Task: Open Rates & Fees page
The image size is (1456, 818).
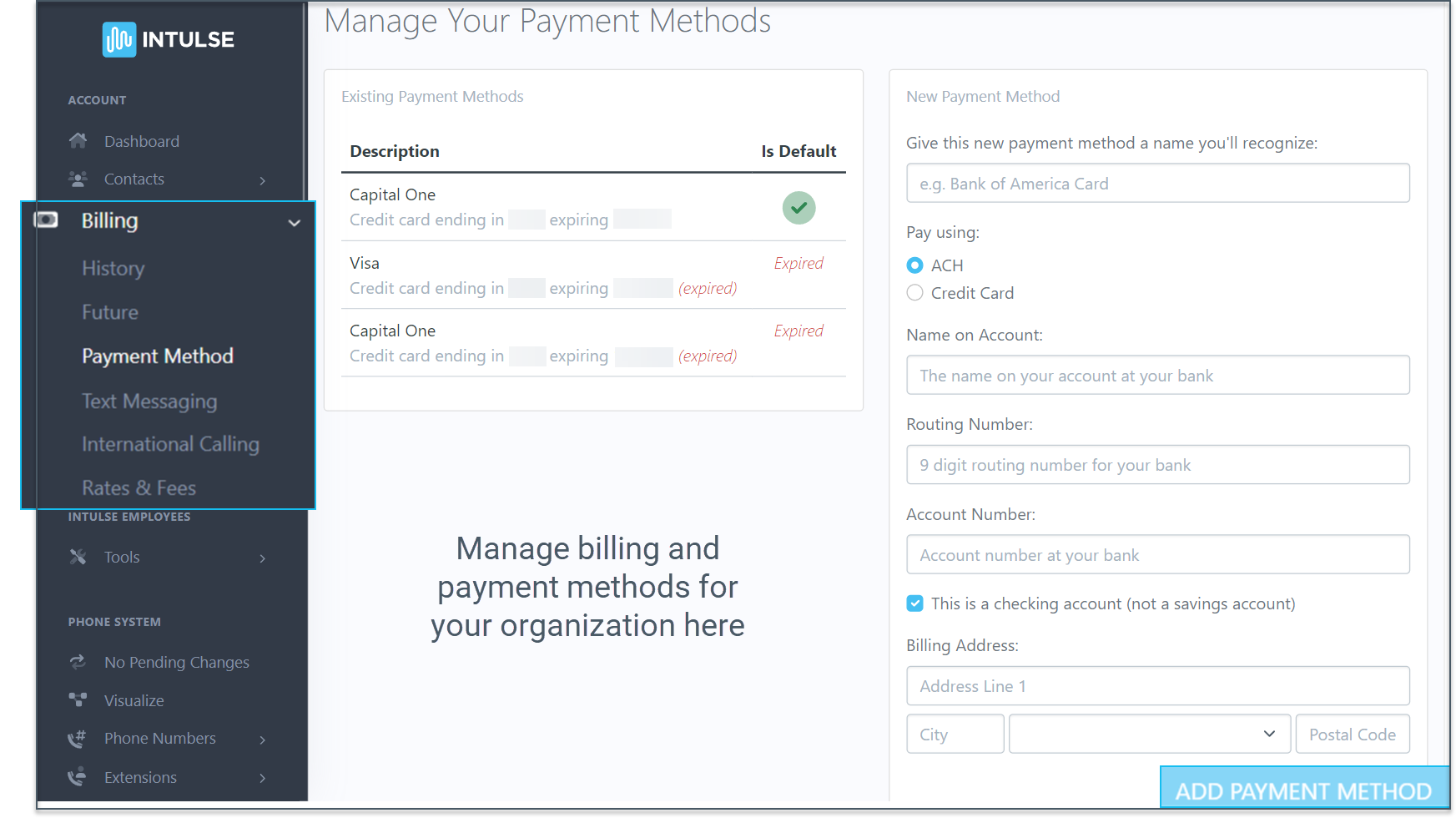Action: (139, 487)
